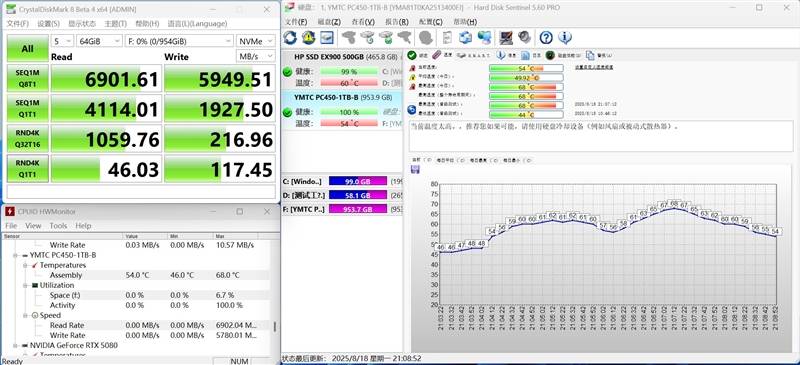Image resolution: width=800 pixels, height=365 pixels.
Task: Click the green checkmark overview tab icon
Action: (x=411, y=55)
